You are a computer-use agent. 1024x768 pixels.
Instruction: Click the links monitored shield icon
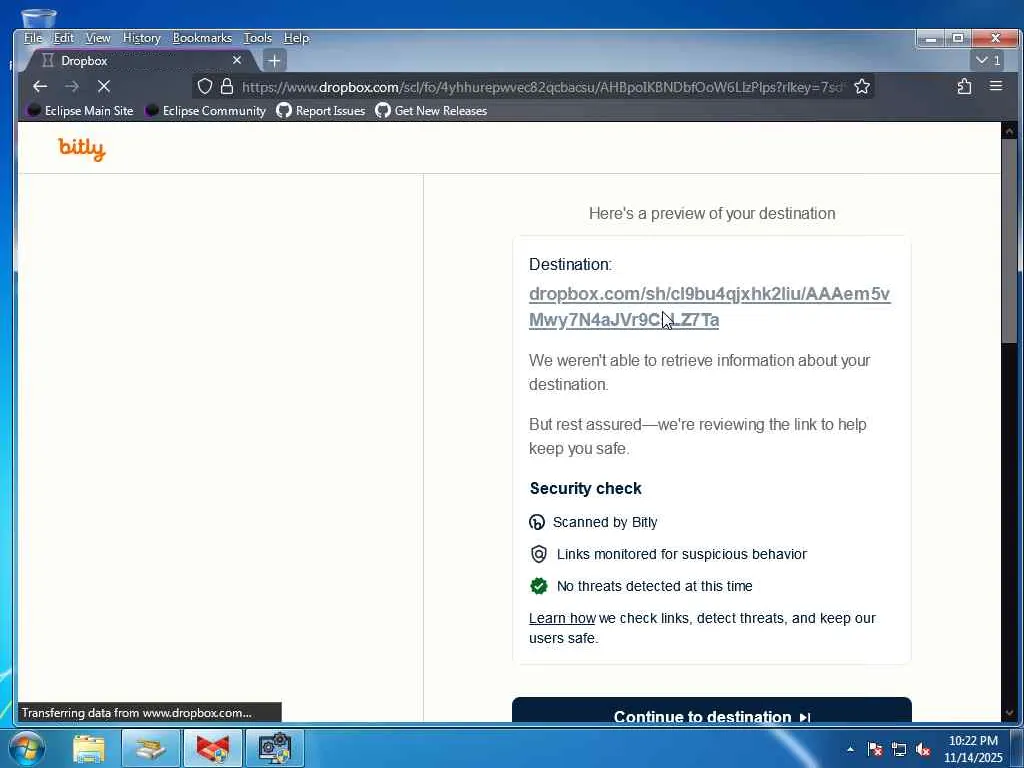(539, 554)
